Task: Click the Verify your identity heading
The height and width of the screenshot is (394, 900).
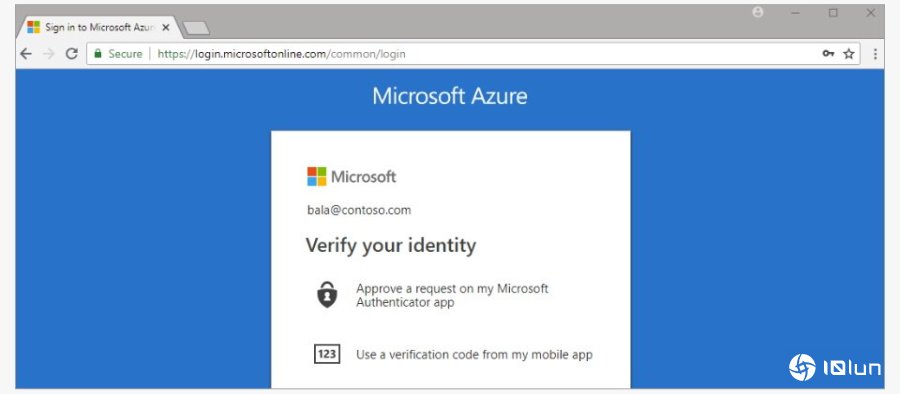Action: [x=391, y=246]
